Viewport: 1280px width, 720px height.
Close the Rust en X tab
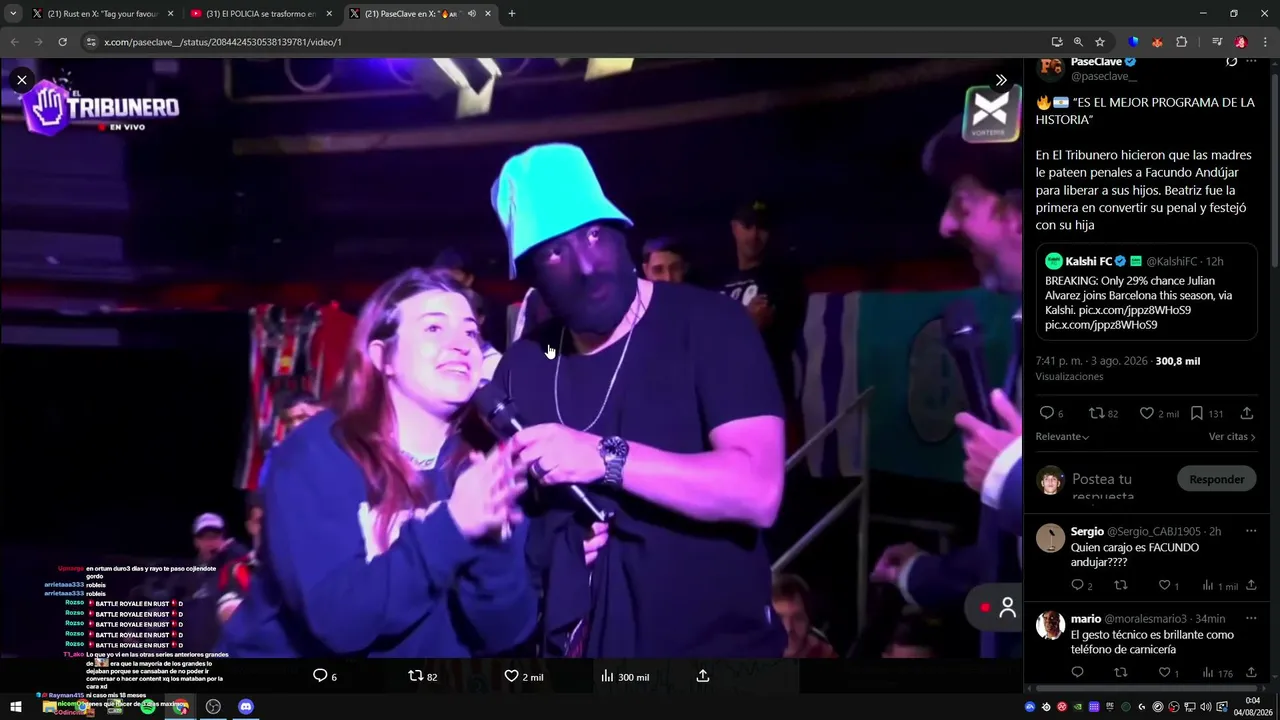[x=170, y=14]
